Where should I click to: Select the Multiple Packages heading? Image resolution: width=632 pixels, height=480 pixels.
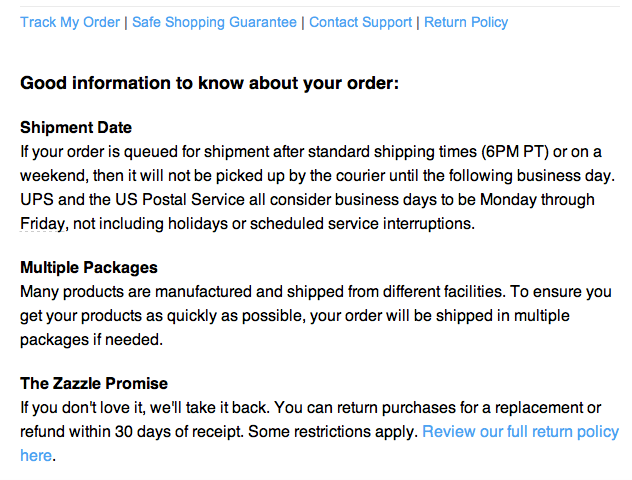[x=89, y=268]
